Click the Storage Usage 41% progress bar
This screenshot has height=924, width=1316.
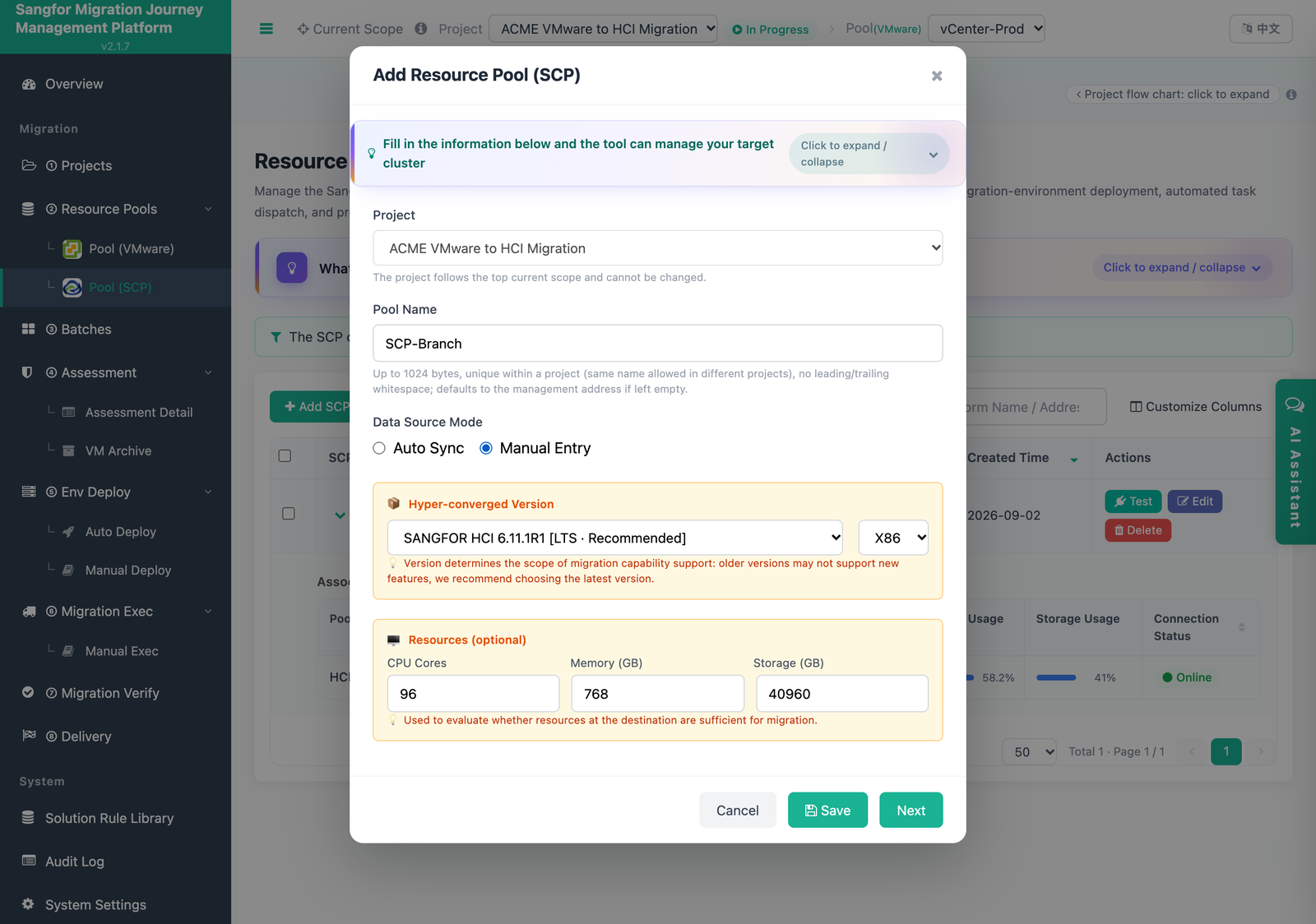coord(1057,677)
